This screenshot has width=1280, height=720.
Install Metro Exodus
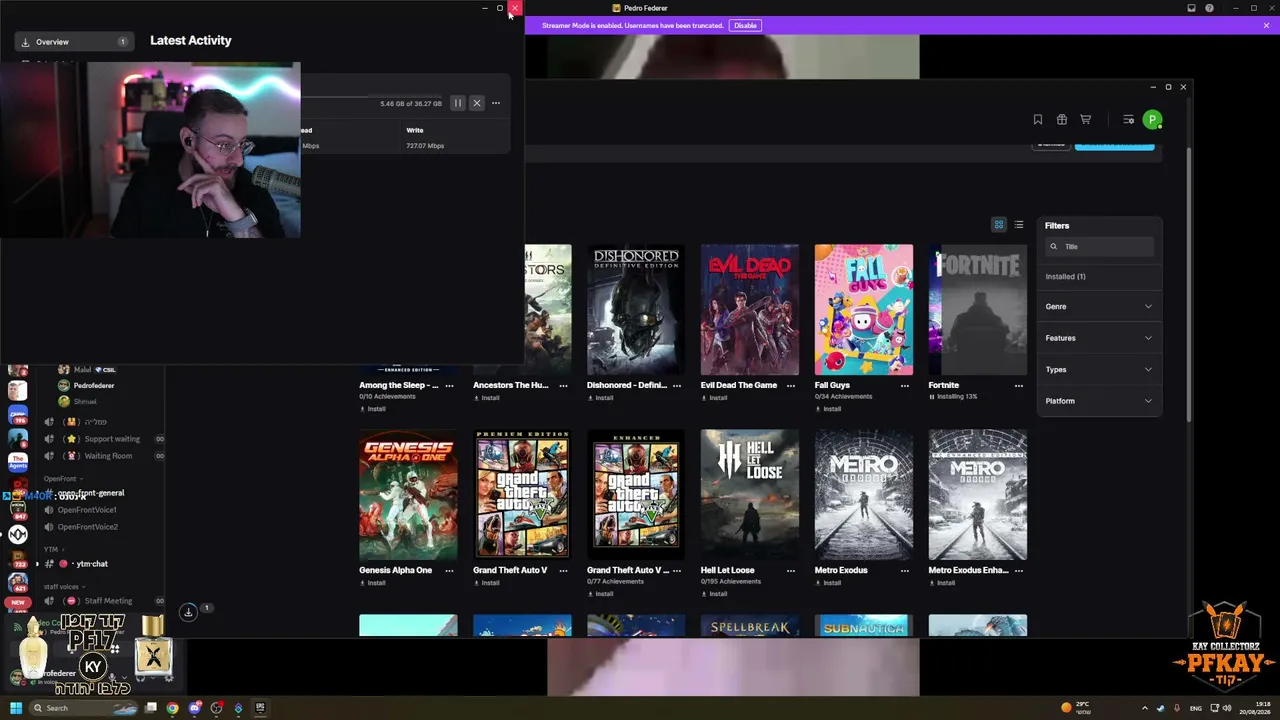(x=829, y=583)
